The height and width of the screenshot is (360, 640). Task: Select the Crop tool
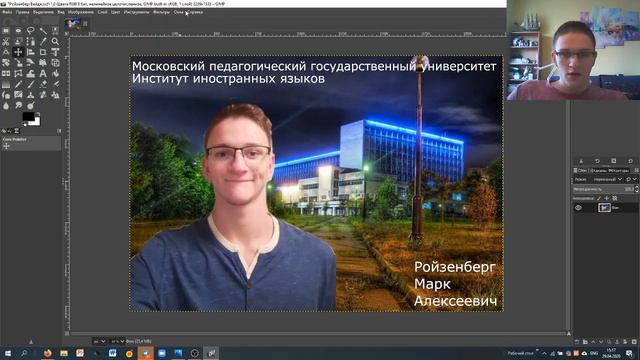43,52
